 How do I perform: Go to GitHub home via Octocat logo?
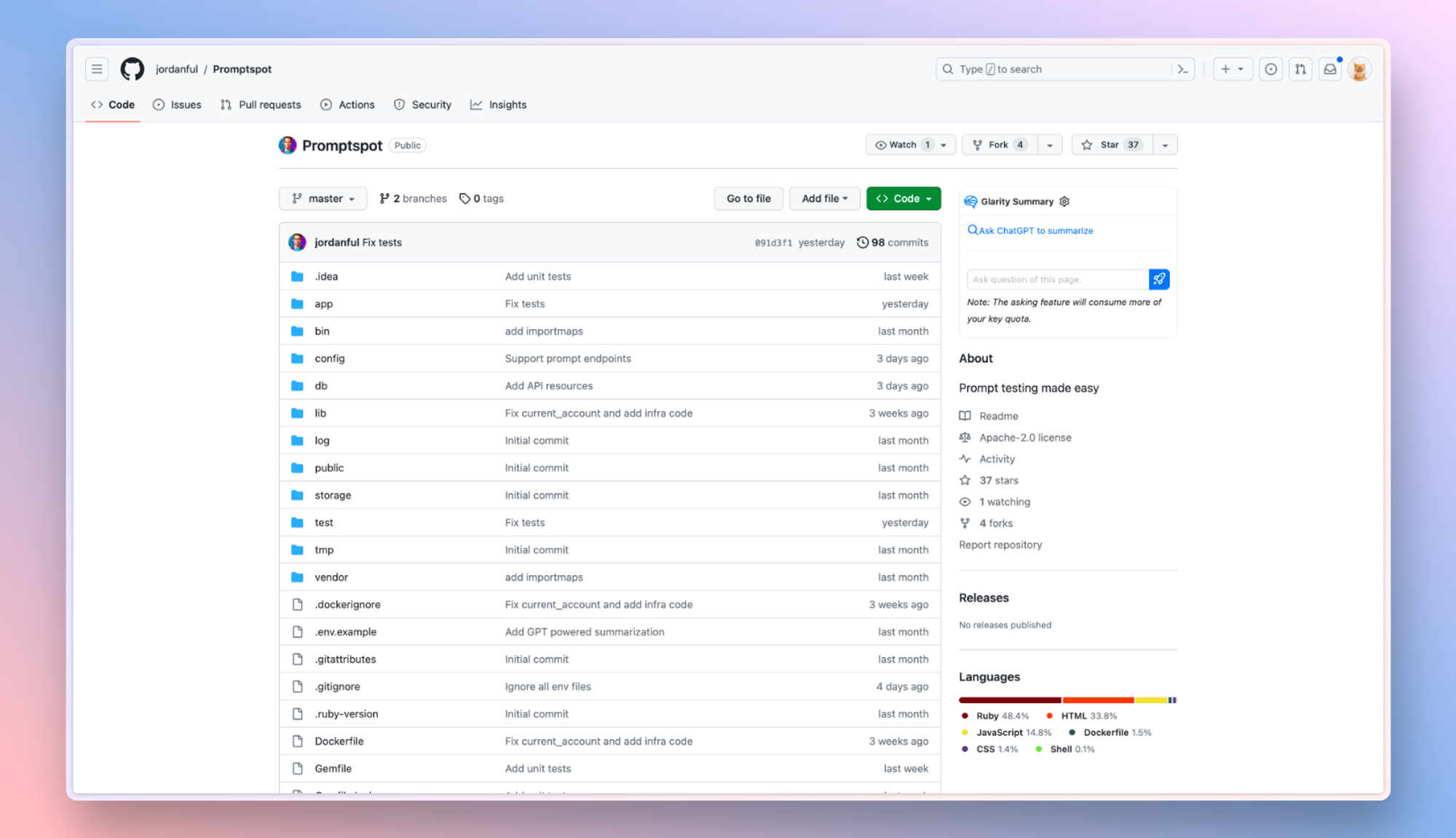(132, 69)
